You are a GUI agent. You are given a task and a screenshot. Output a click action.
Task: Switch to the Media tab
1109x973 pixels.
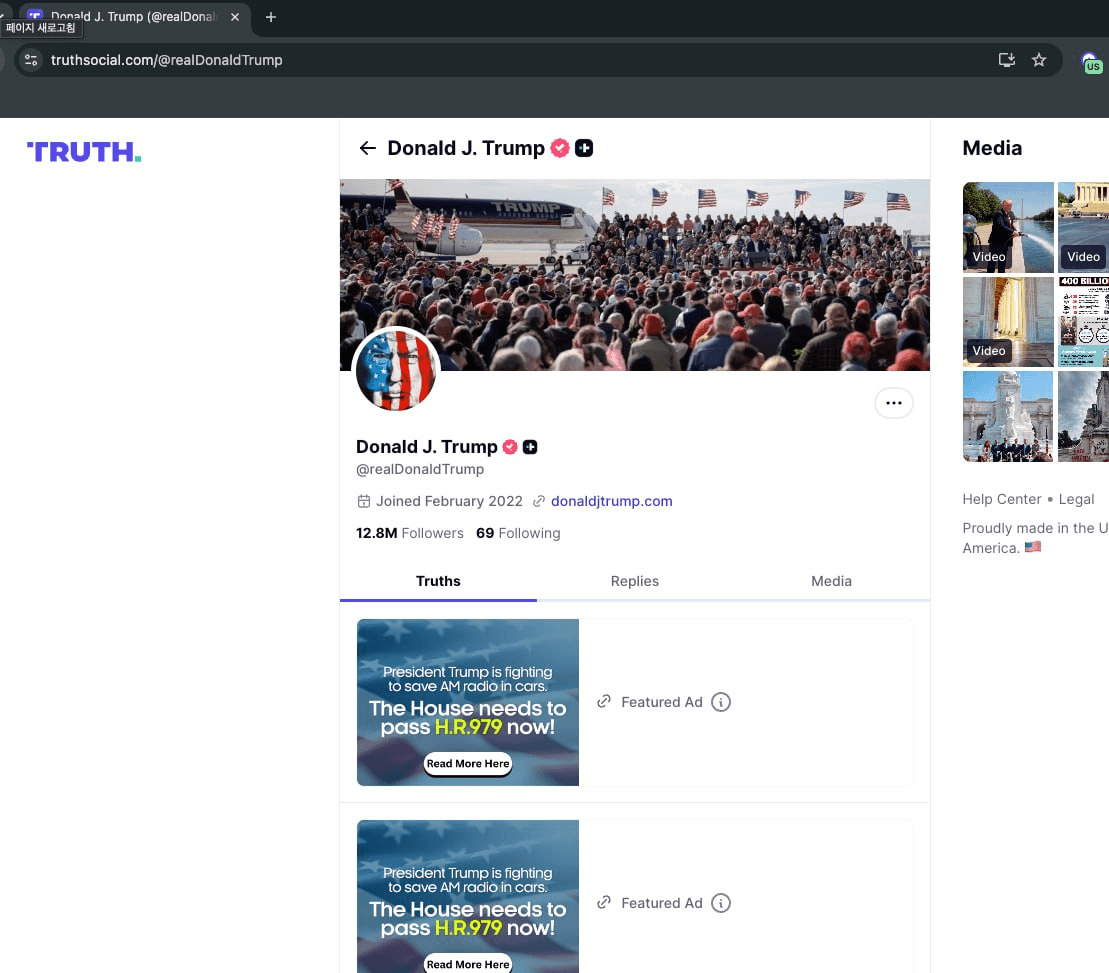click(x=831, y=581)
